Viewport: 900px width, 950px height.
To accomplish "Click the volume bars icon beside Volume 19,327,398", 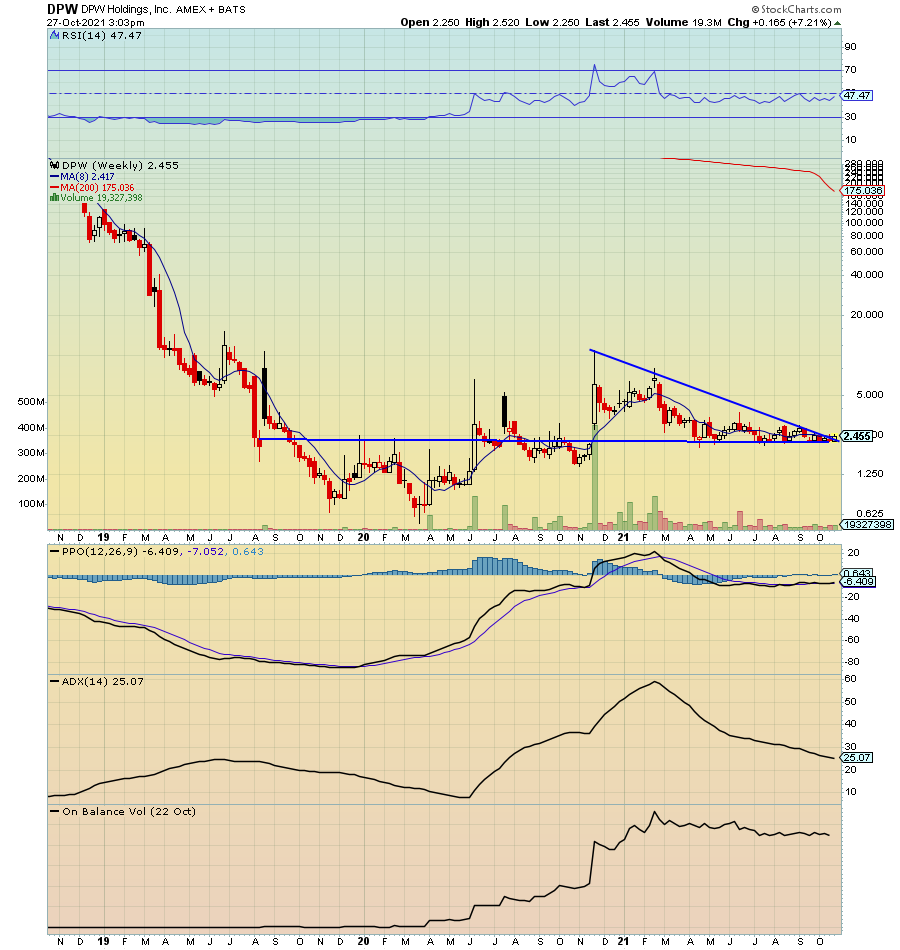I will (55, 198).
